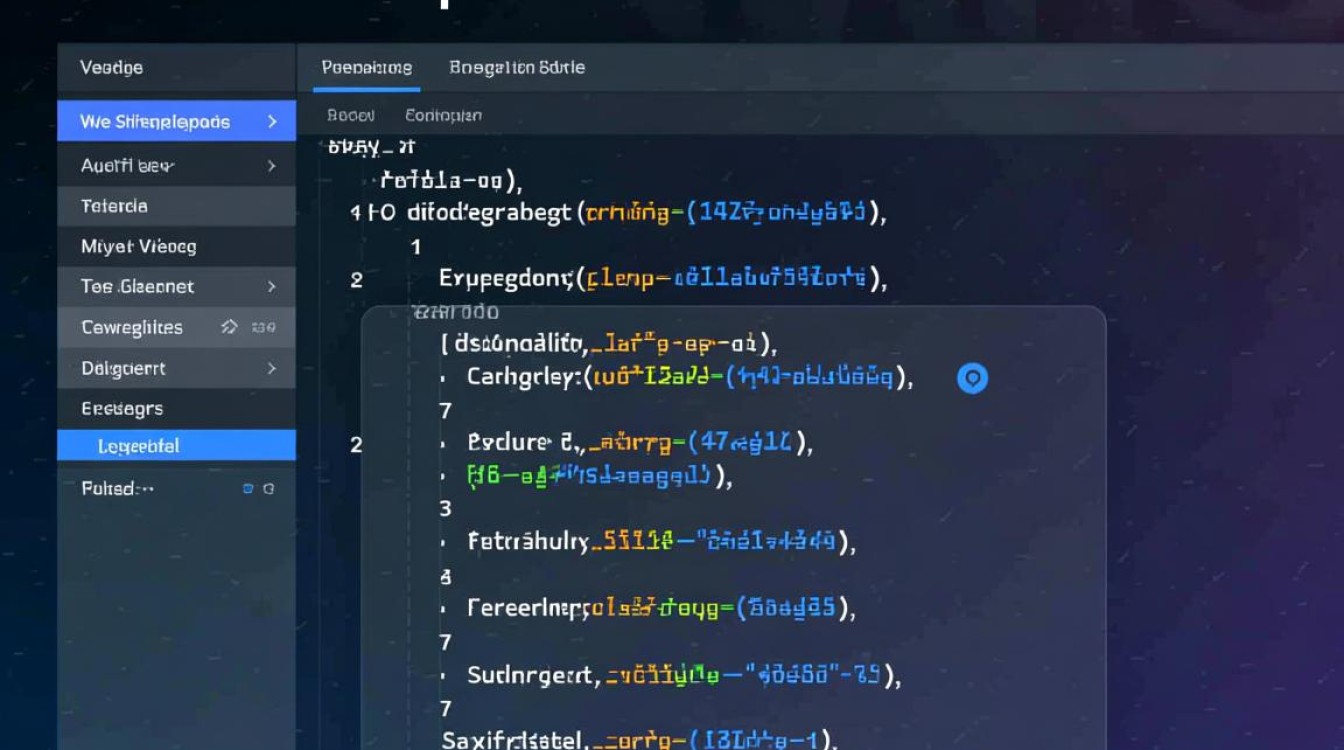The image size is (1344, 750).
Task: Click the Veadge sidebar header
Action: pos(111,68)
